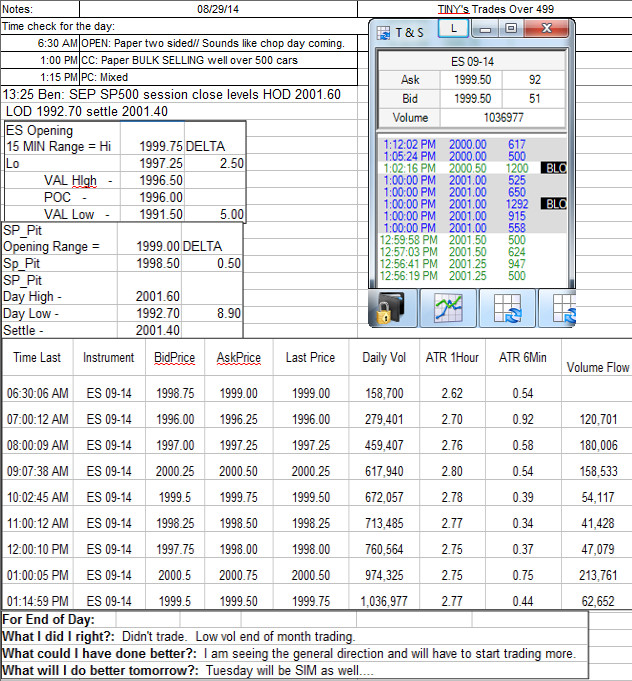Image resolution: width=632 pixels, height=681 pixels.
Task: Click the date cell 08/29/14
Action: [x=218, y=9]
